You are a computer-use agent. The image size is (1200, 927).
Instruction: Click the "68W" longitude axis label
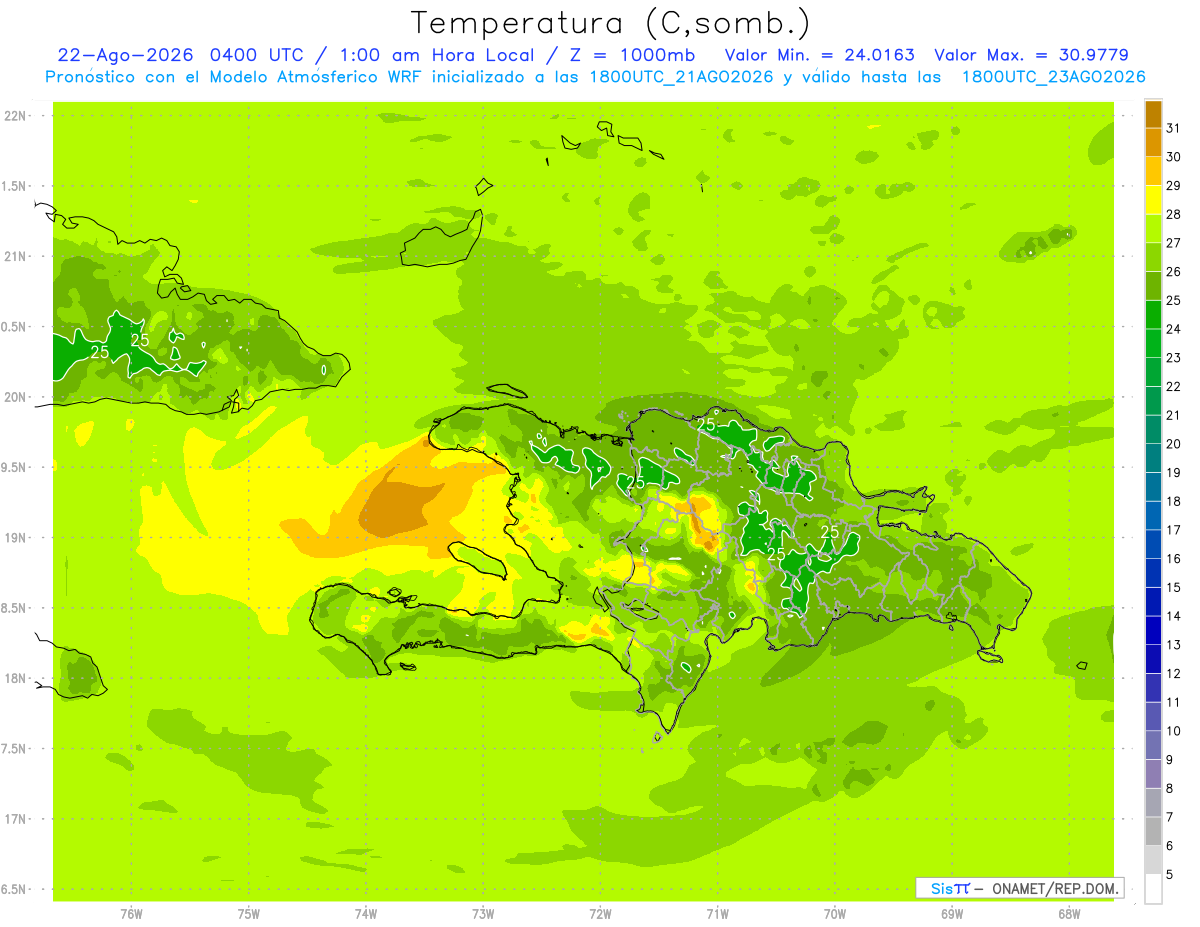pos(1069,913)
